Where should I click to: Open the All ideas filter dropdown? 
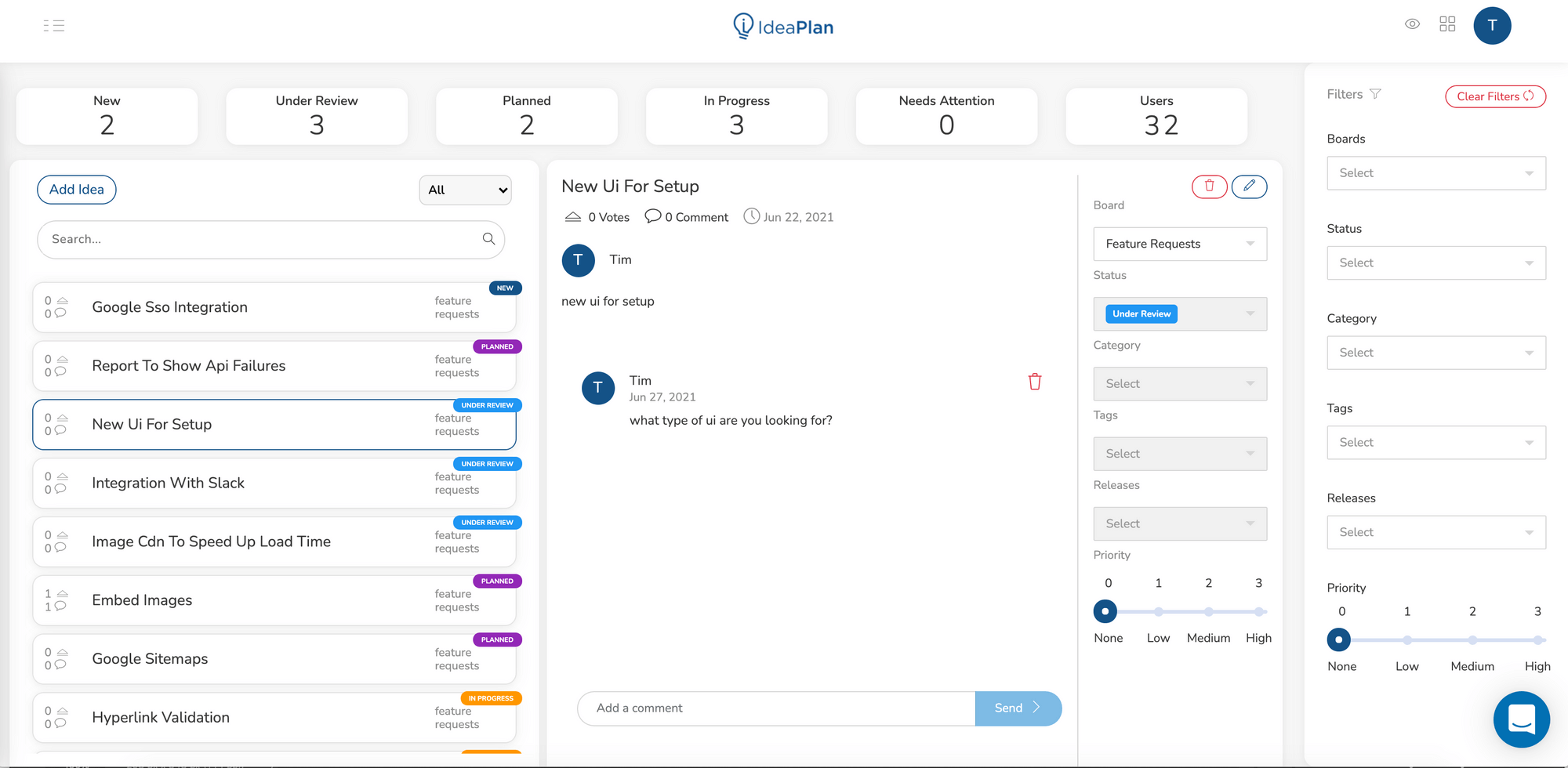pyautogui.click(x=465, y=190)
